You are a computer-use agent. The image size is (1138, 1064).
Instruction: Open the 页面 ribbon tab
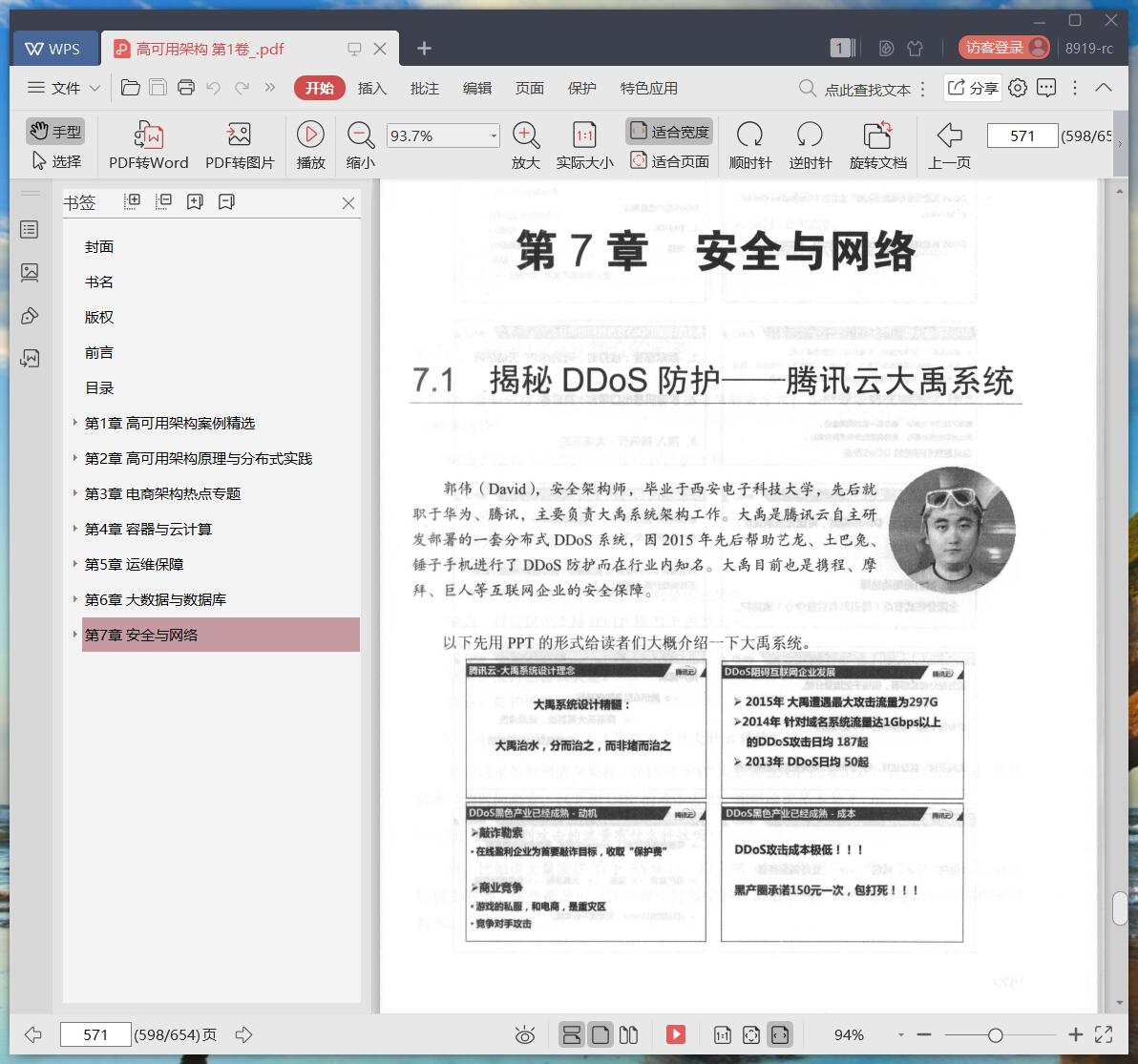[530, 88]
